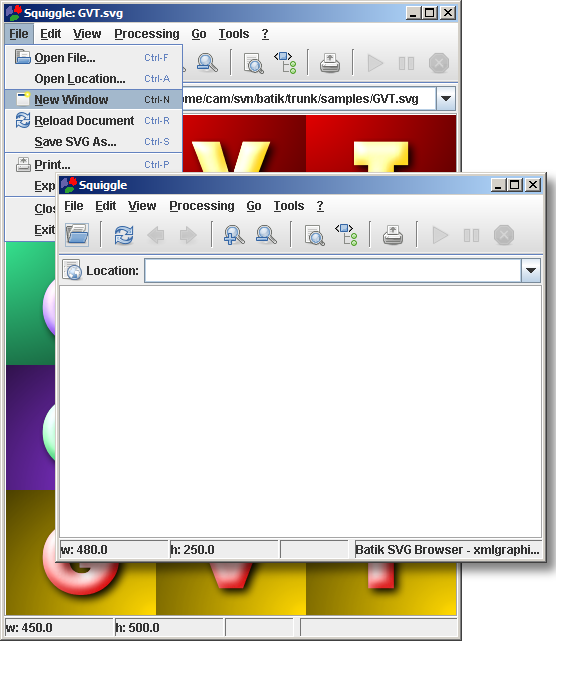Choose Save SVG As... from File menu
Screen dimensions: 580x698
[x=93, y=142]
